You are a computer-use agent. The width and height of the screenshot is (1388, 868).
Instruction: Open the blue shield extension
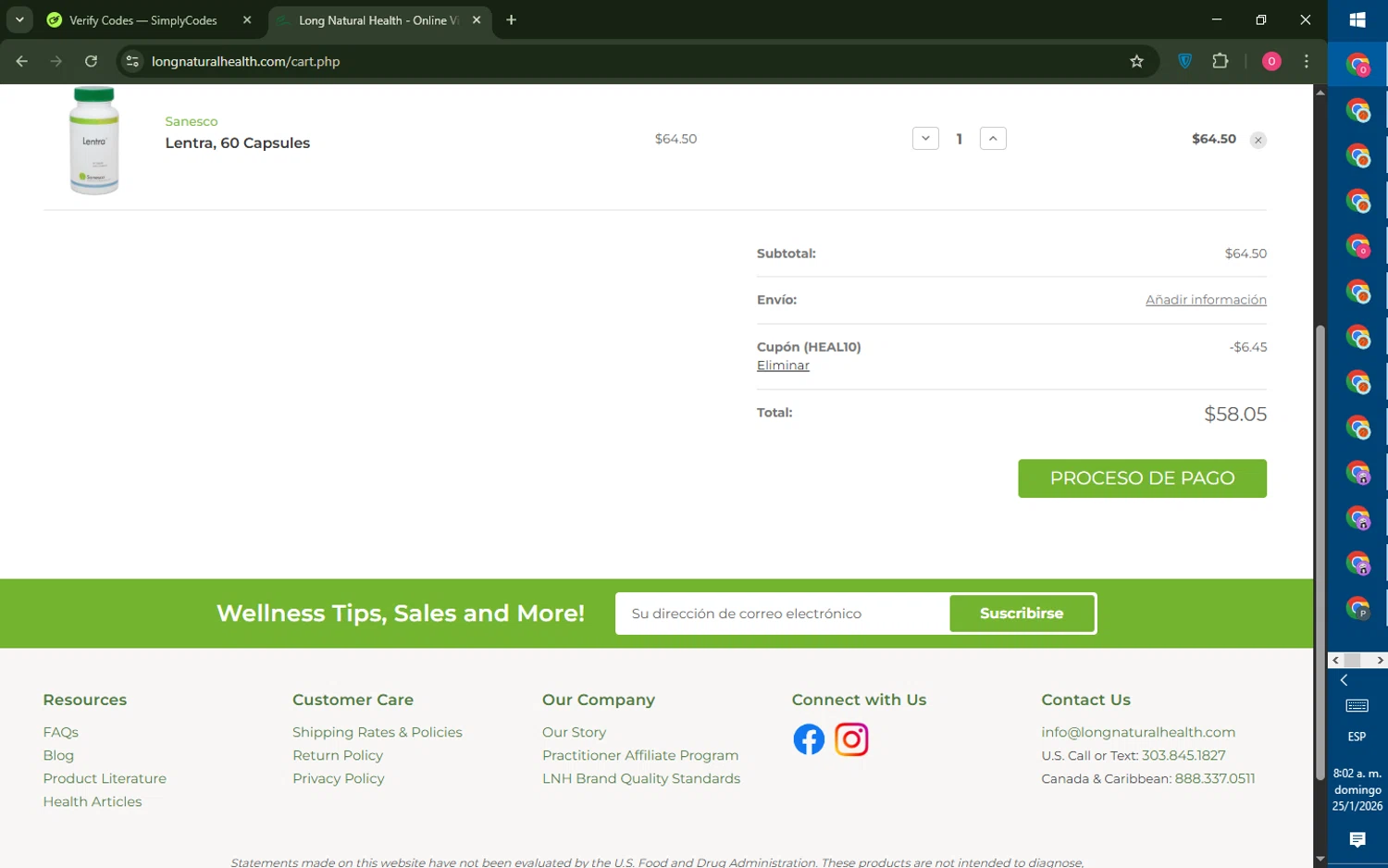point(1184,61)
